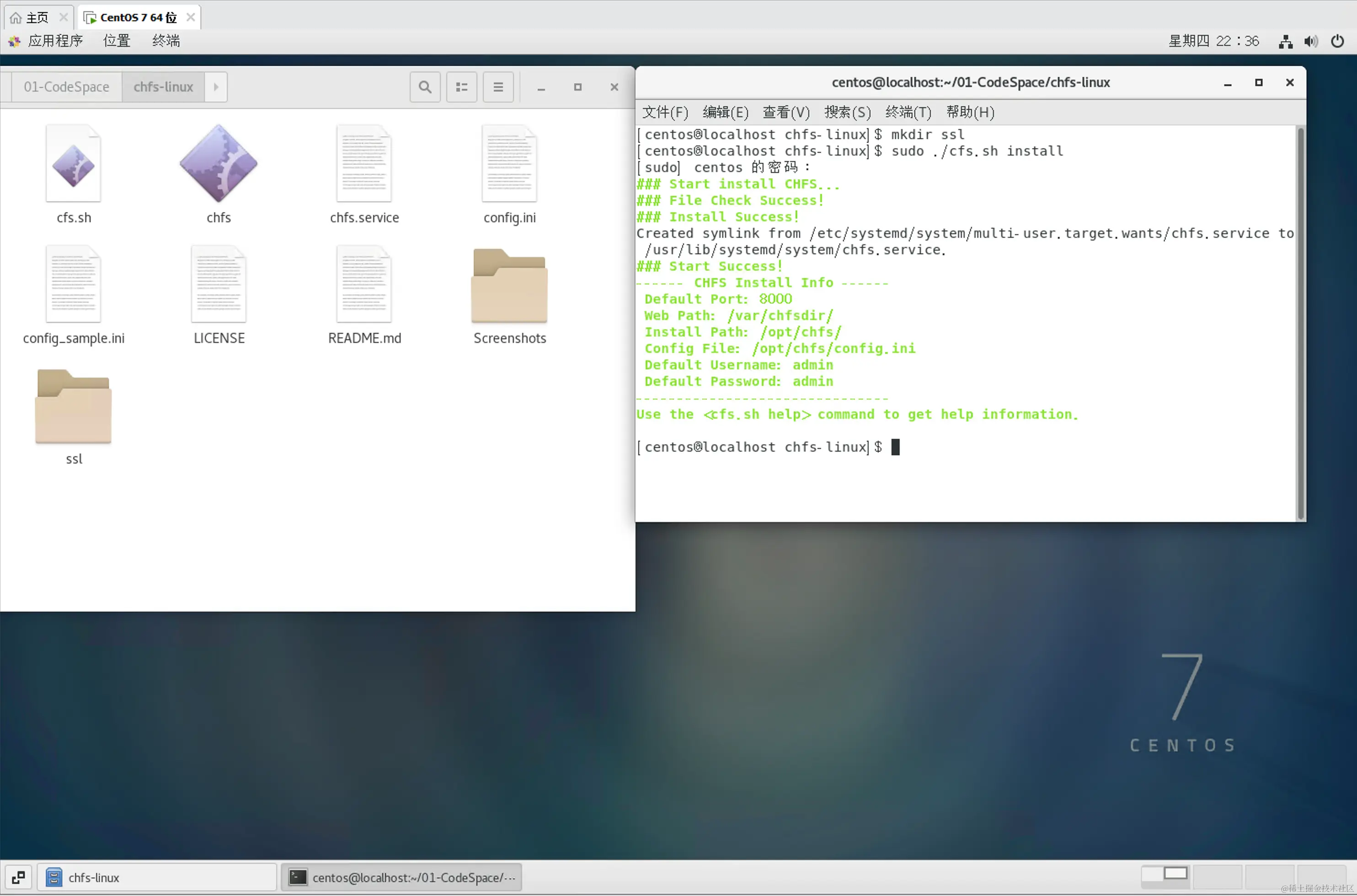This screenshot has width=1357, height=896.
Task: Open network status icon in top panel
Action: click(x=1286, y=41)
